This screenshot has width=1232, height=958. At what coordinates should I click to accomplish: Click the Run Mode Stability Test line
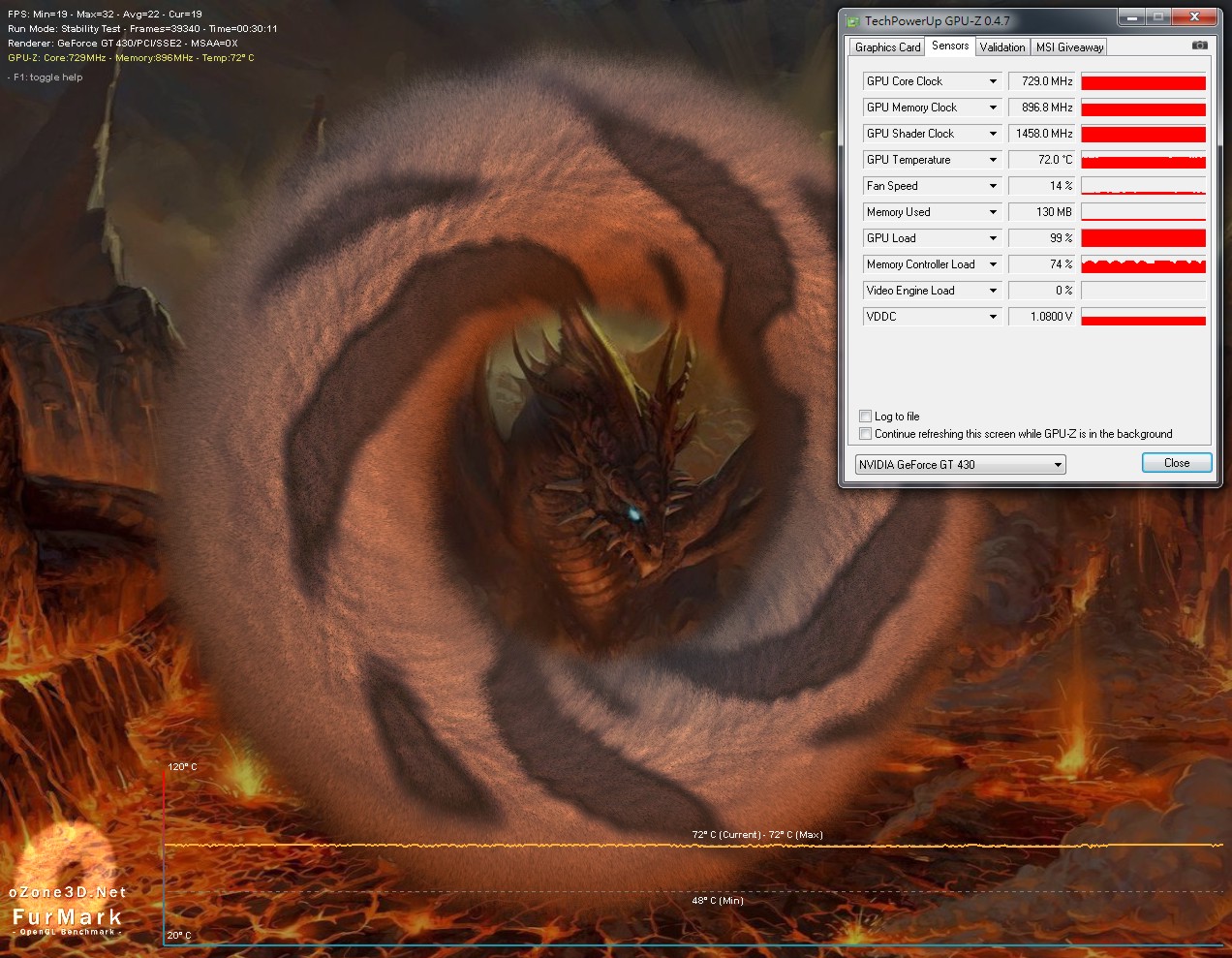tap(142, 29)
